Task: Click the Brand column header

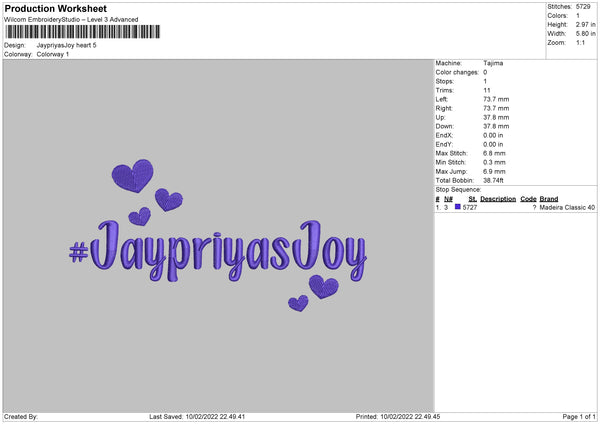Action: (x=549, y=199)
